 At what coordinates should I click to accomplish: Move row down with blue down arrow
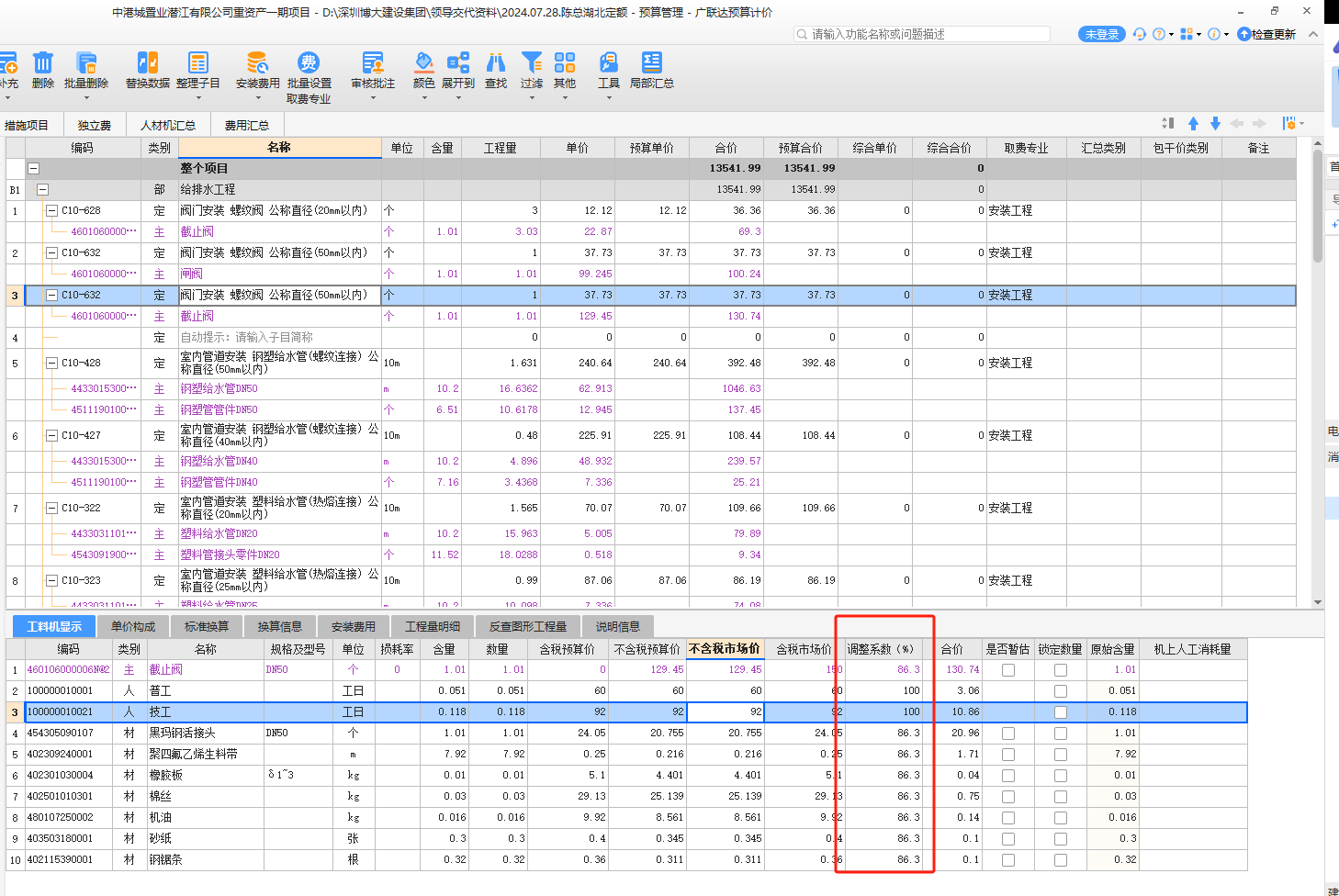pyautogui.click(x=1215, y=123)
